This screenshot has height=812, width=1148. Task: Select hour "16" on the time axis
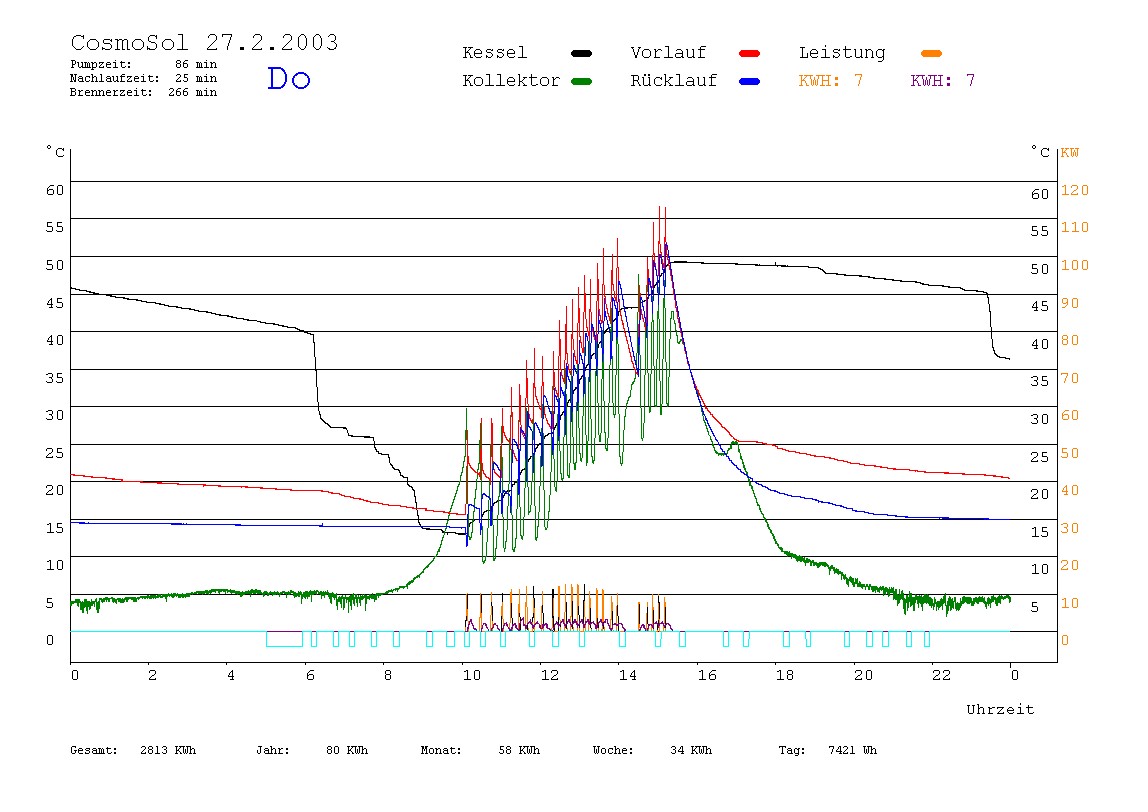(x=707, y=675)
